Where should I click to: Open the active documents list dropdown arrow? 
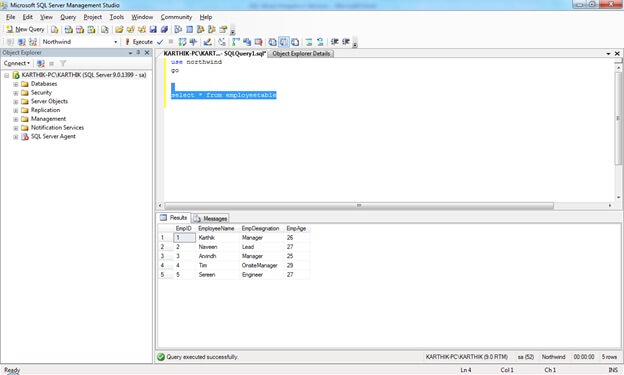pos(608,53)
